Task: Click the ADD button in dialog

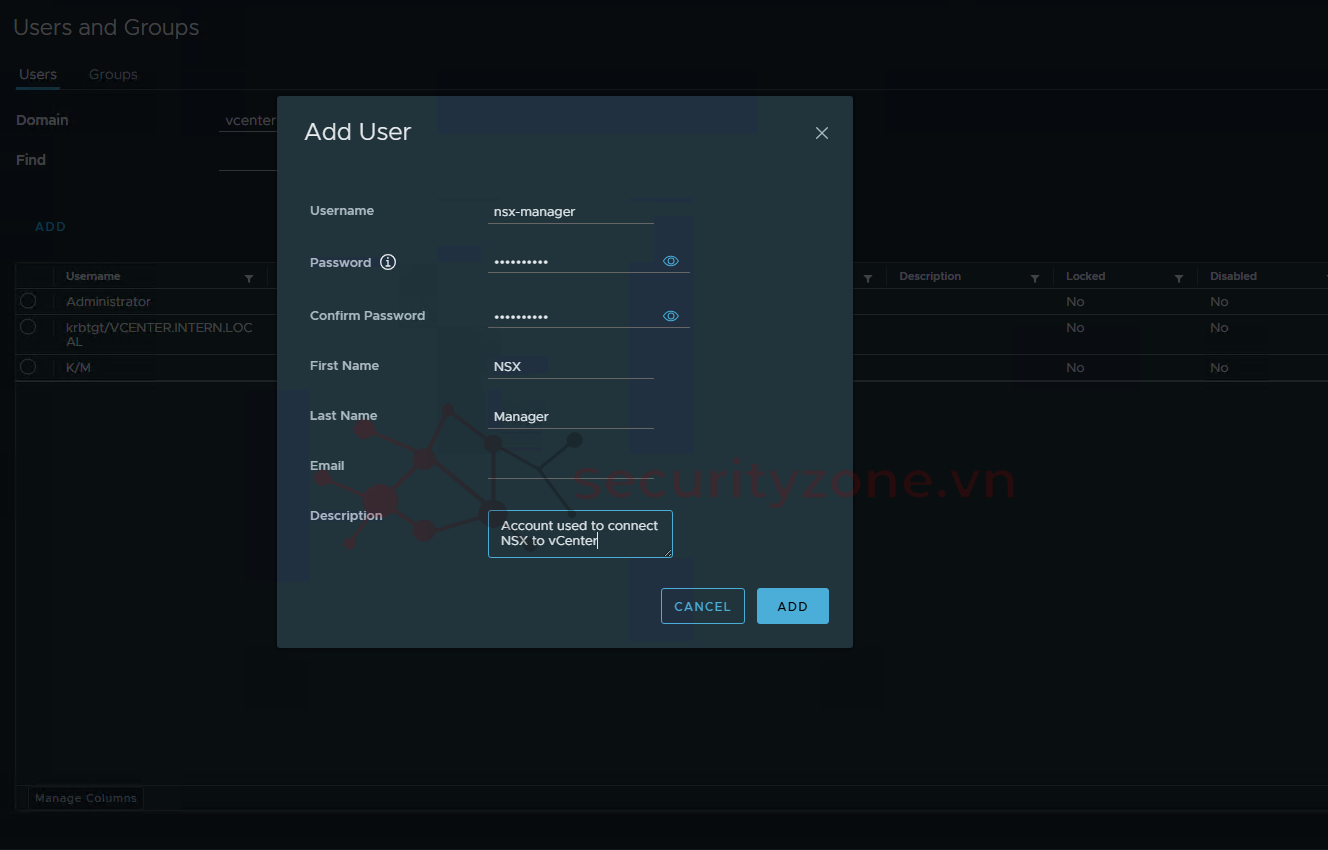Action: tap(792, 606)
